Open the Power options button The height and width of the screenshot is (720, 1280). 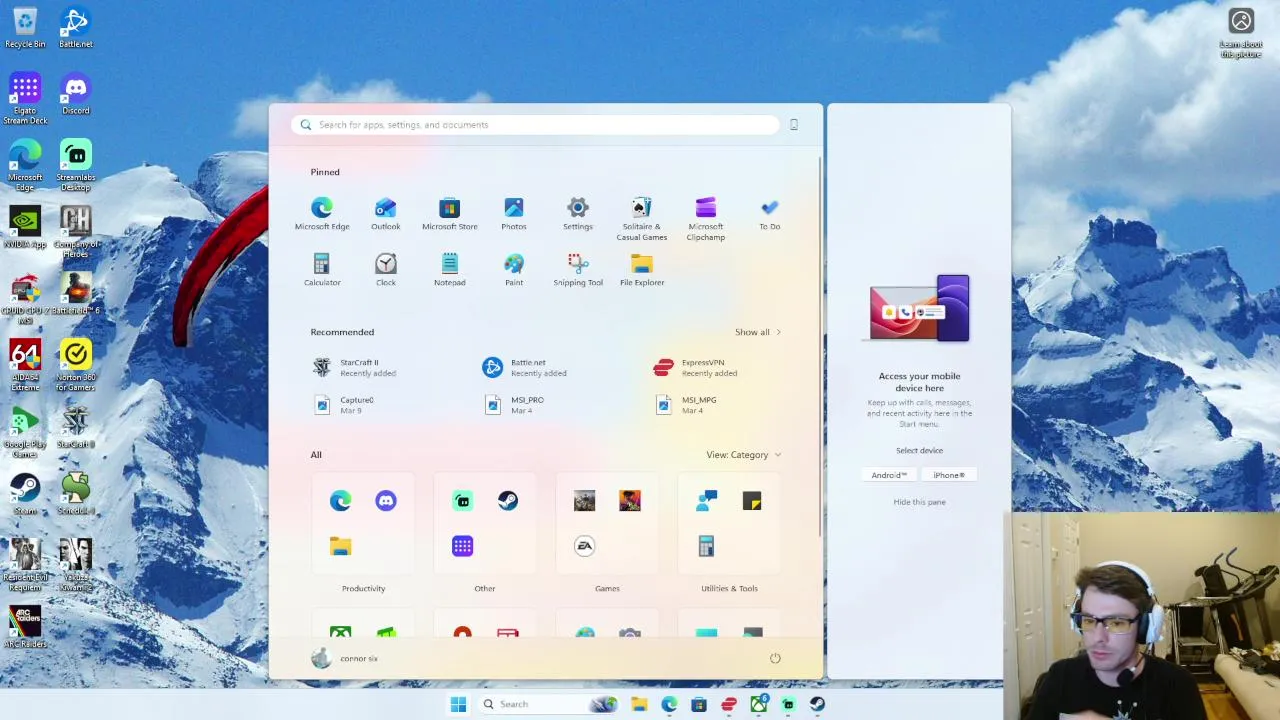click(775, 658)
